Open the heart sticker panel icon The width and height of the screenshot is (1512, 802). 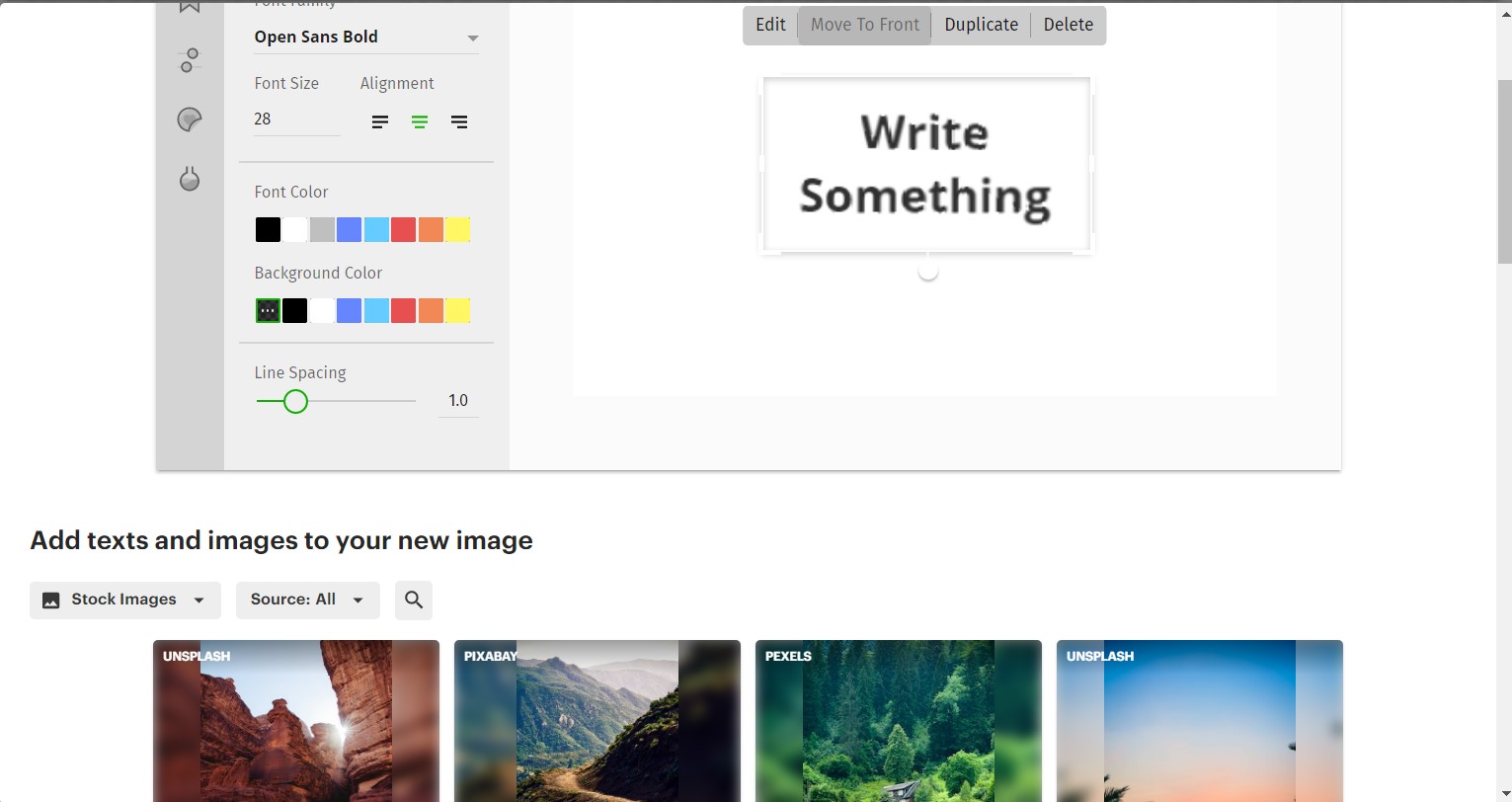click(189, 120)
